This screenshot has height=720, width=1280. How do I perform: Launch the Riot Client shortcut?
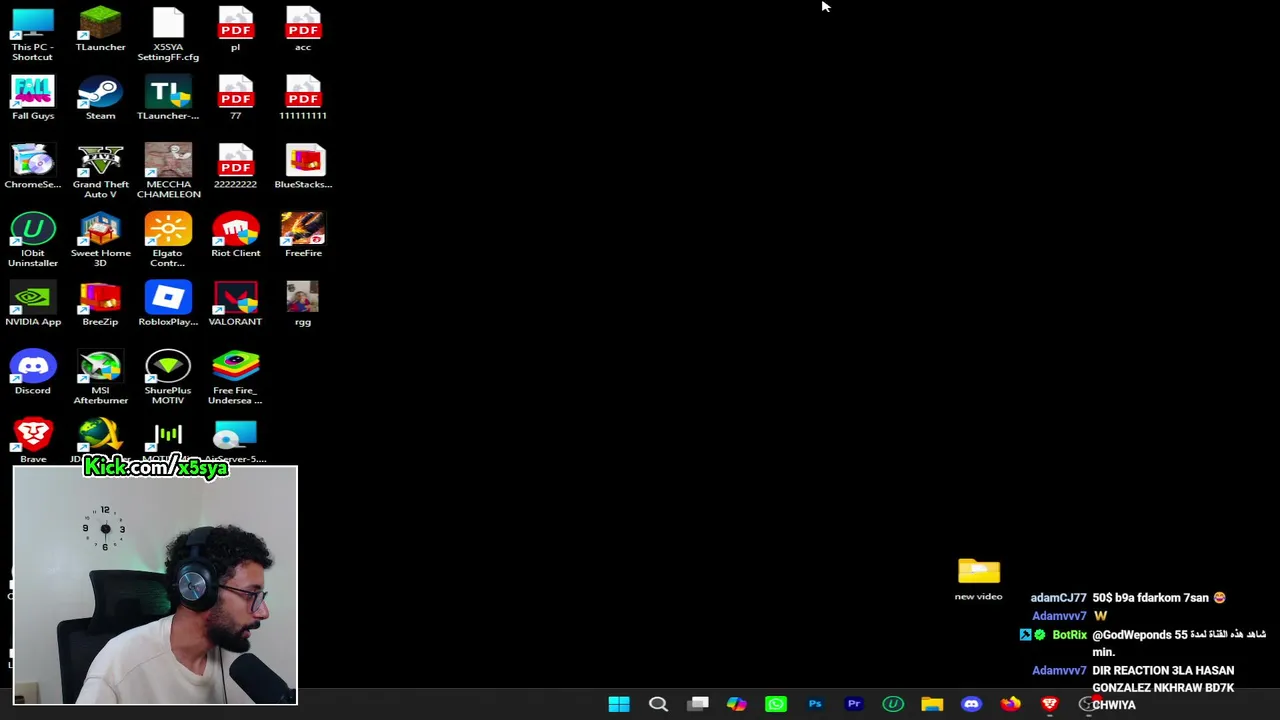[x=235, y=235]
